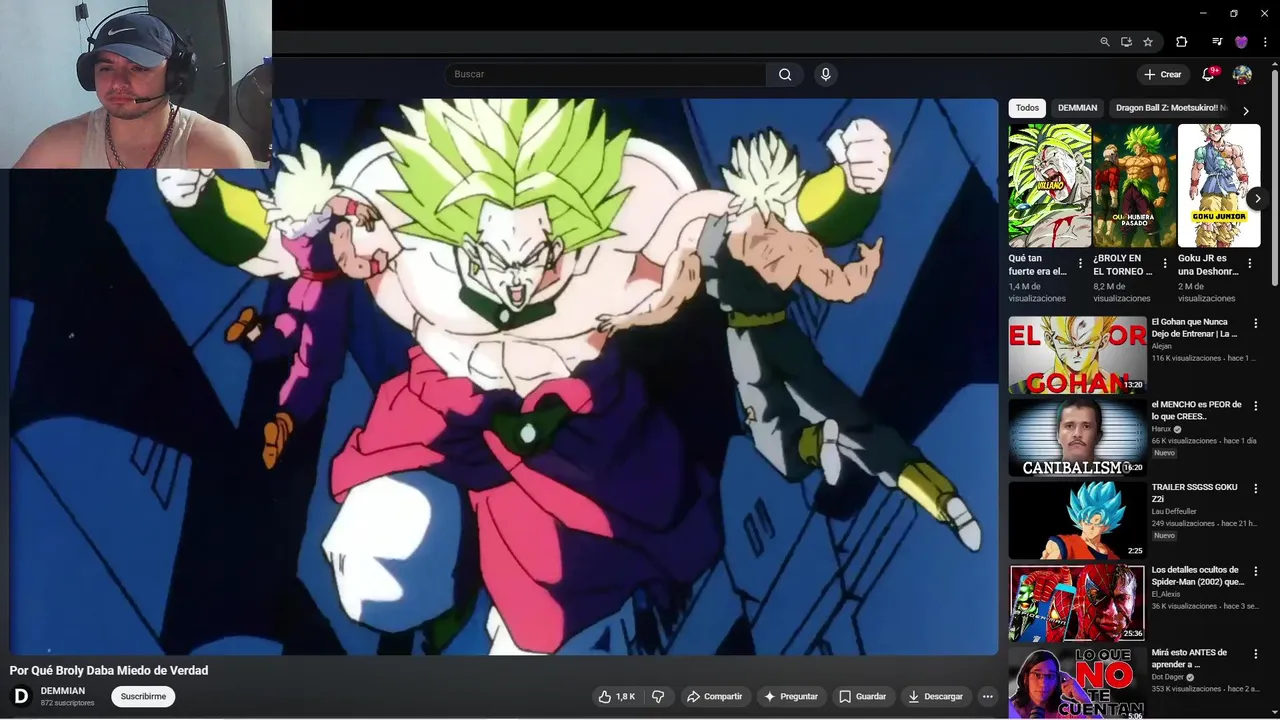Click the Broly video player

coord(504,377)
